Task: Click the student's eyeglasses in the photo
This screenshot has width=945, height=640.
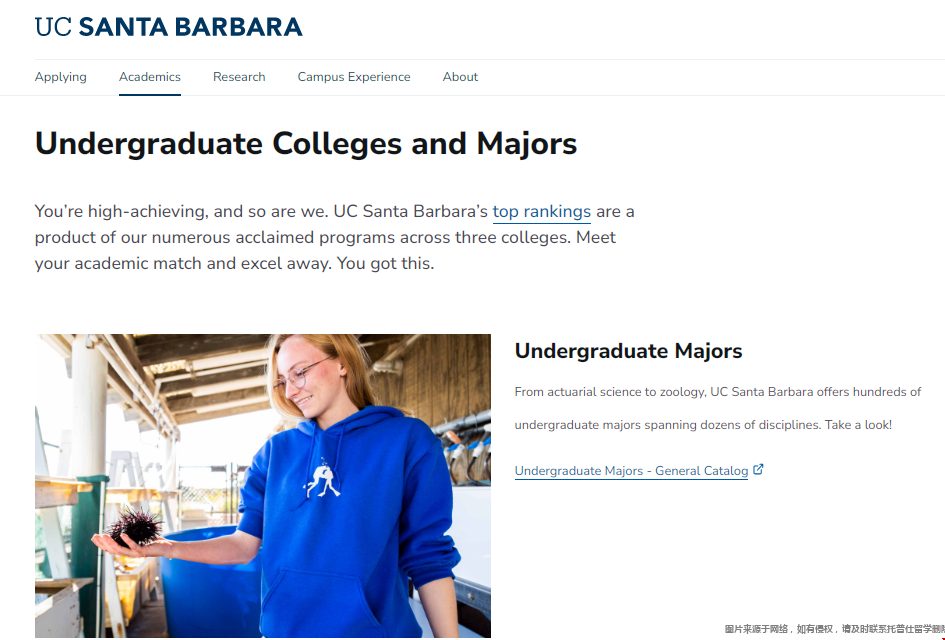Action: [x=302, y=375]
